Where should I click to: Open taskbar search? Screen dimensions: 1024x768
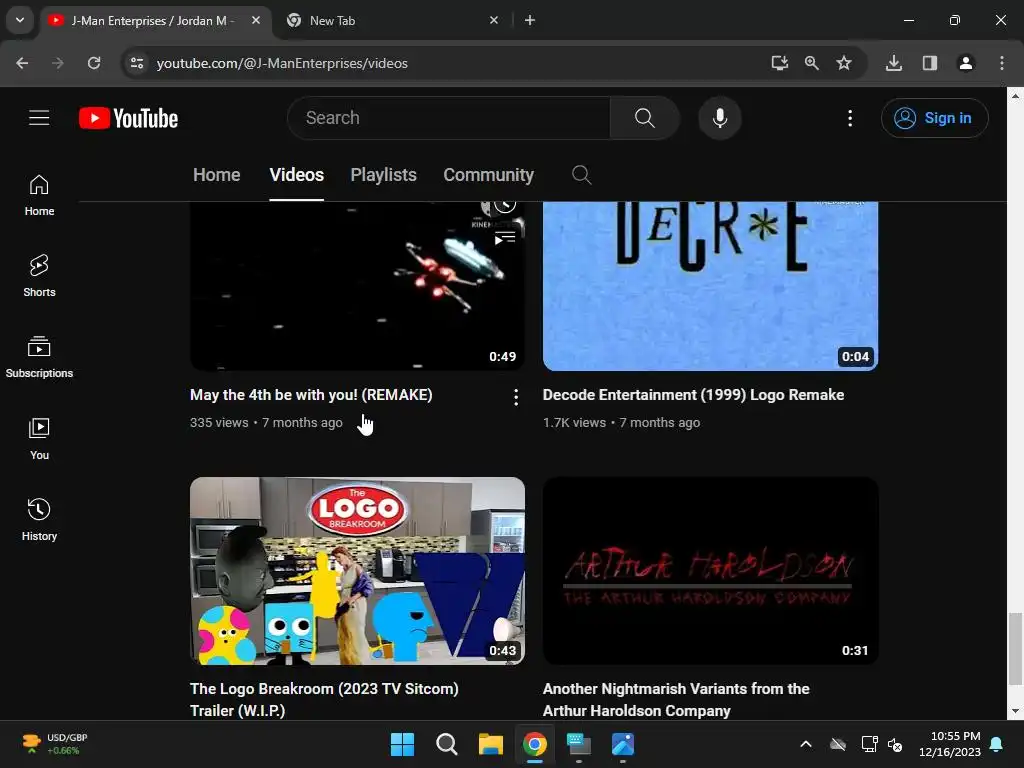[x=447, y=744]
